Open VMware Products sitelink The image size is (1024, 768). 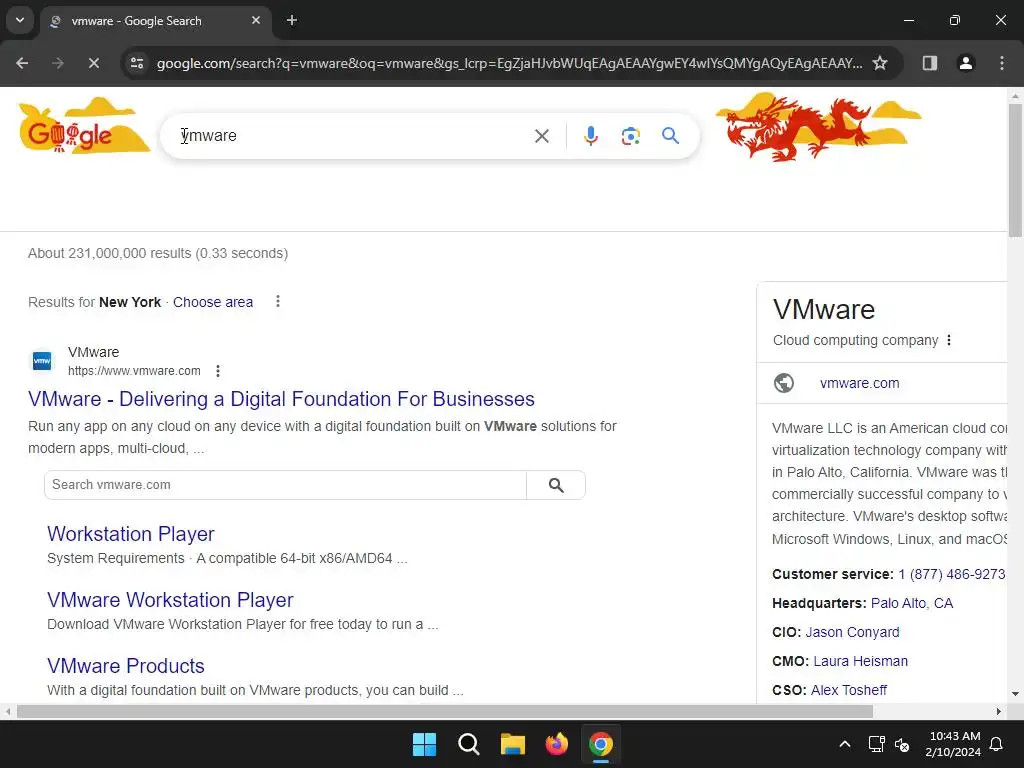[126, 666]
